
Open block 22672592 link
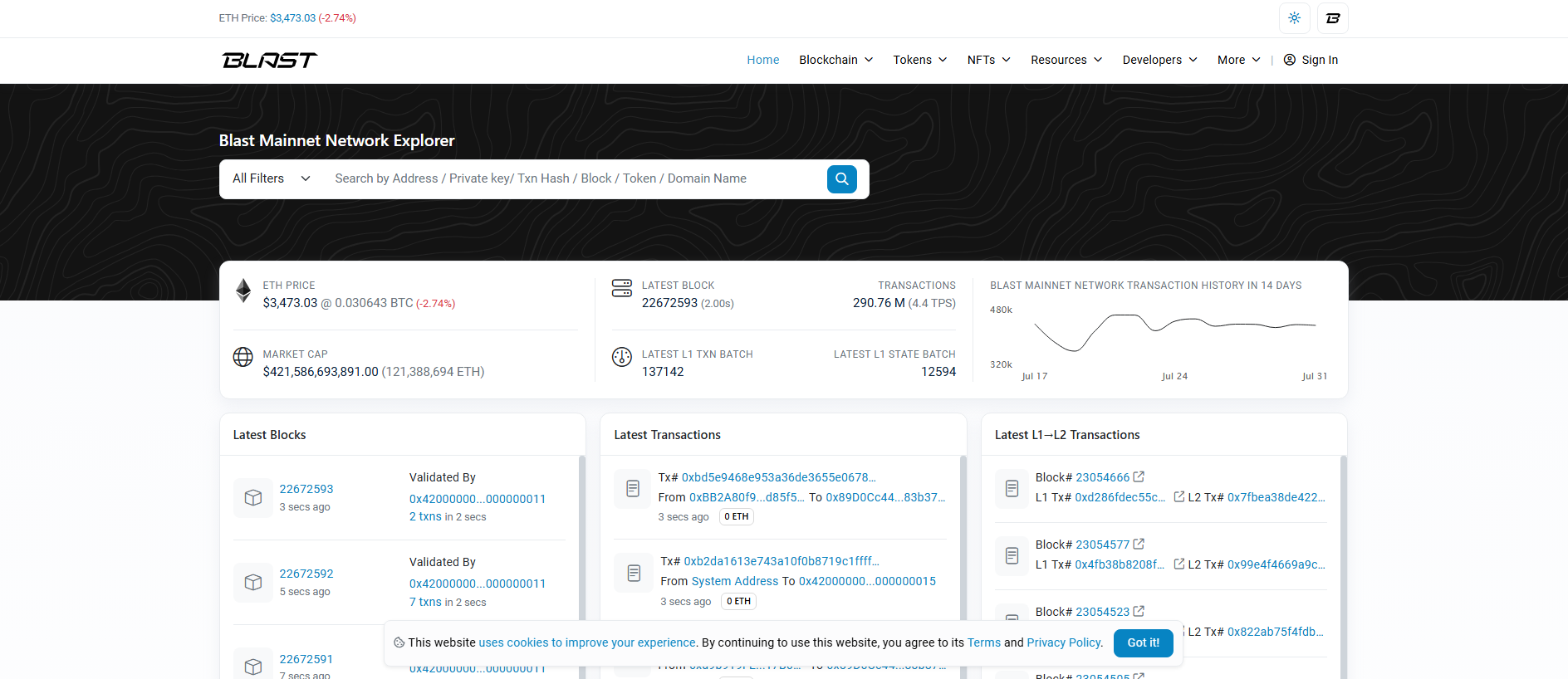tap(306, 574)
